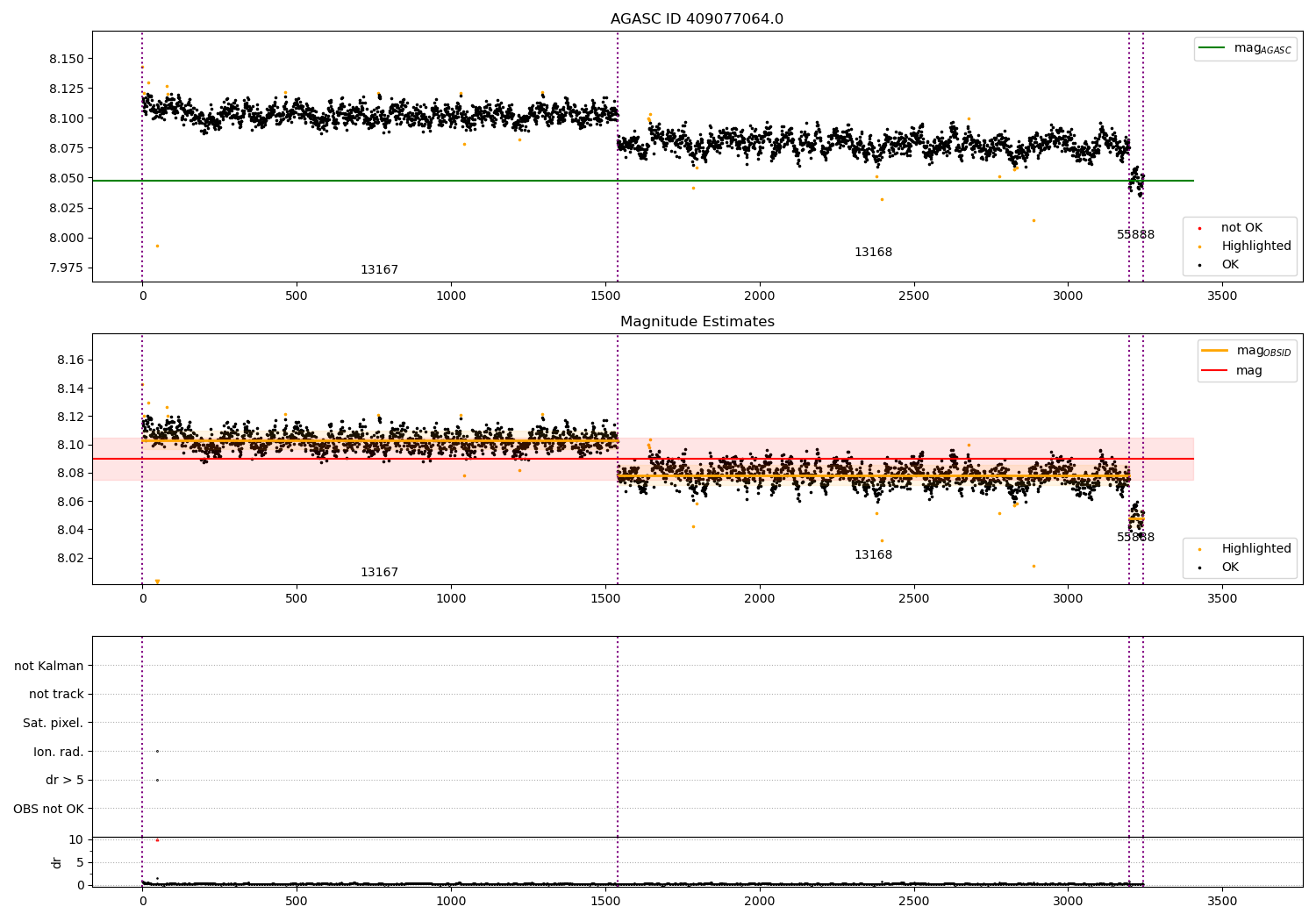Click y-tick 7.975 on the top plot

[67, 268]
